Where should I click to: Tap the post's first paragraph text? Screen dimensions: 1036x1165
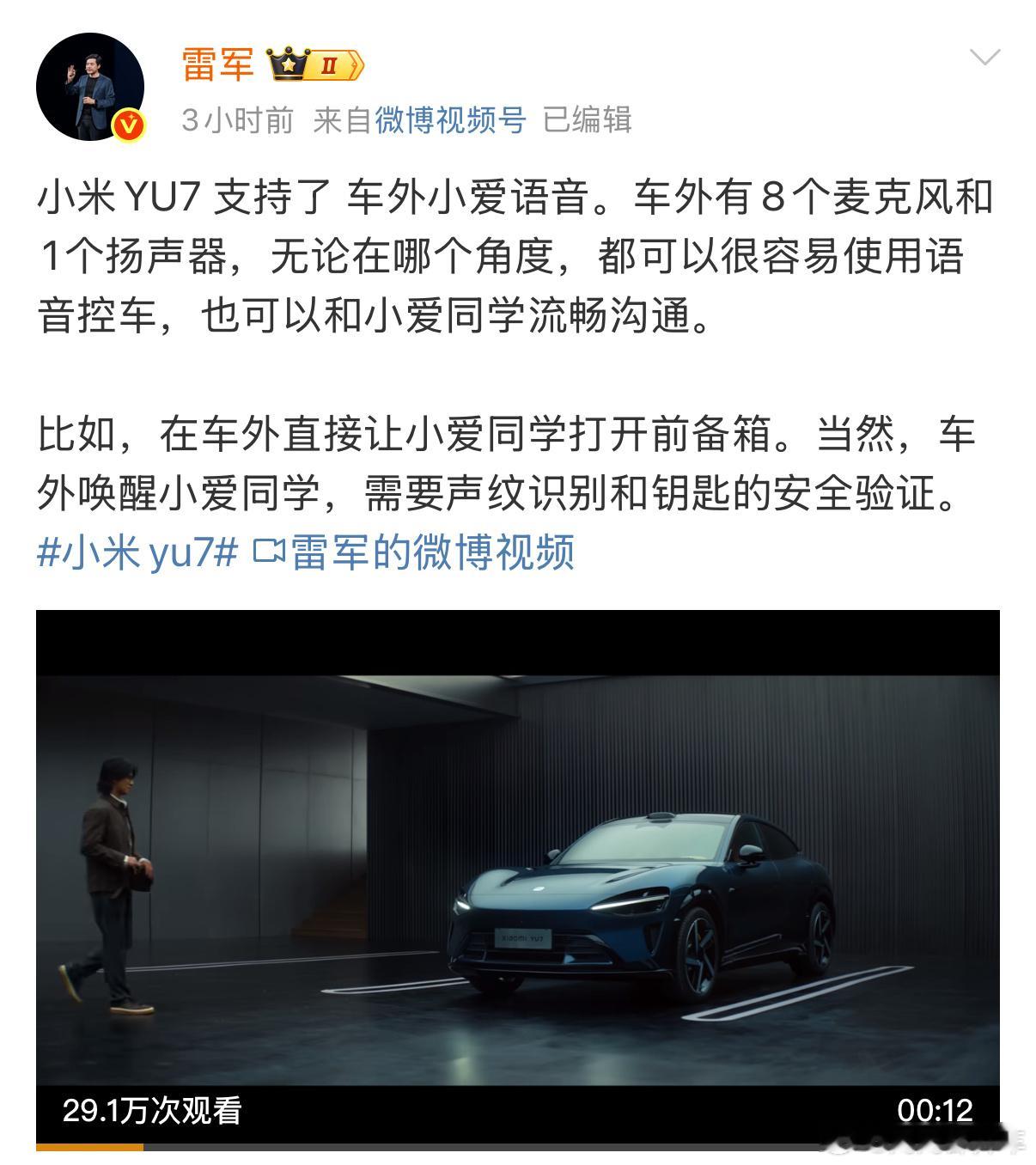(x=515, y=257)
